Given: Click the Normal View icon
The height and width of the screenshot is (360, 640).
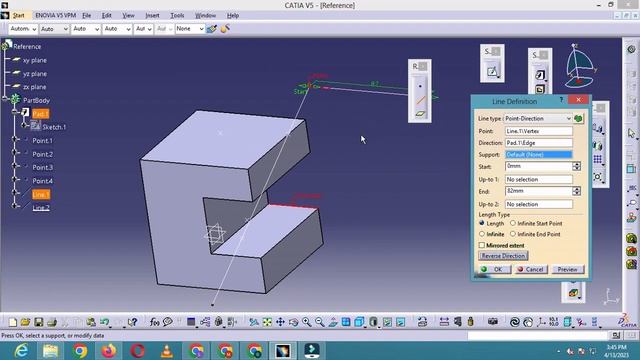Looking at the screenshot, I should tap(333, 322).
